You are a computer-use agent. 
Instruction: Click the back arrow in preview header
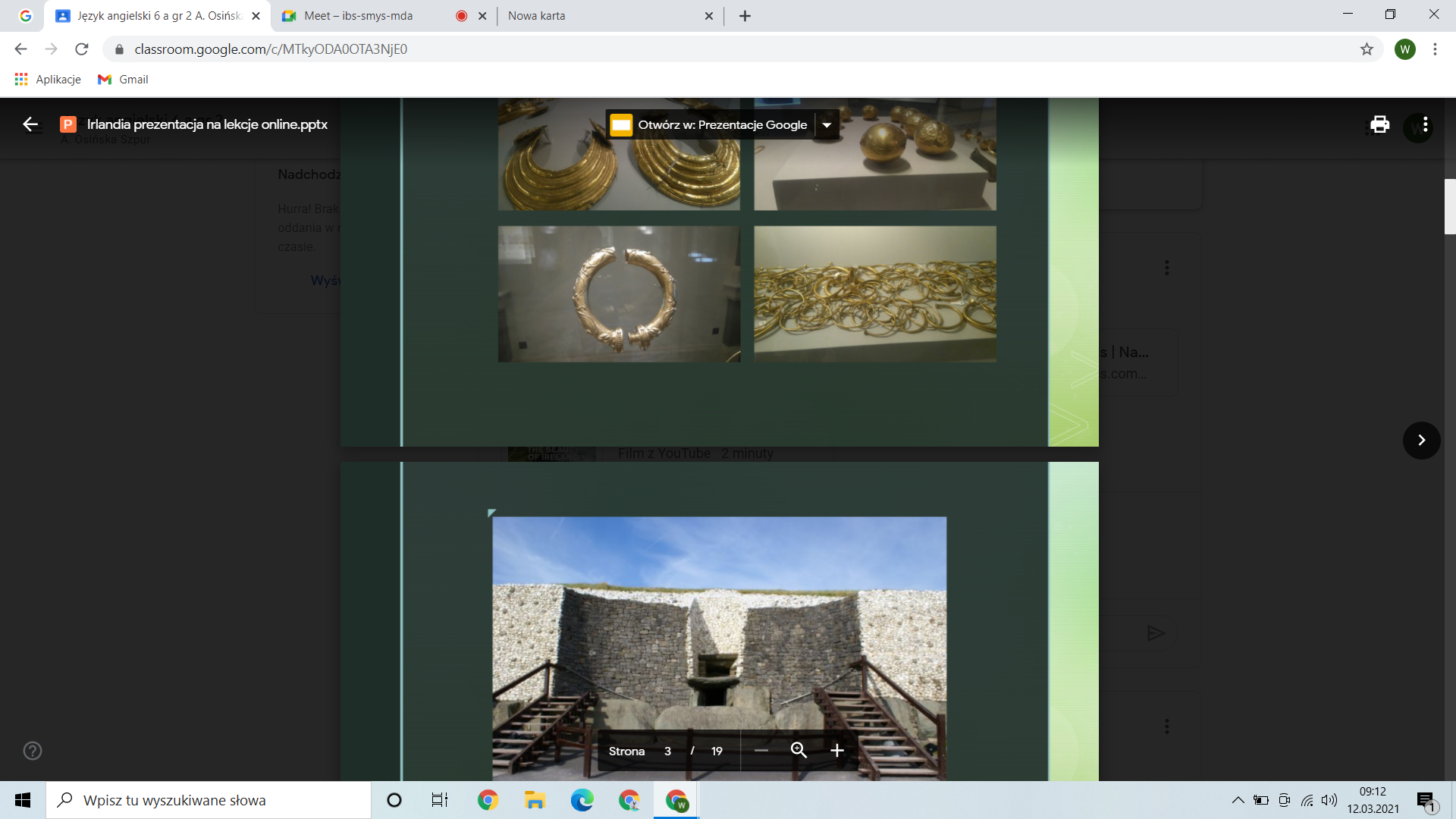pyautogui.click(x=30, y=124)
